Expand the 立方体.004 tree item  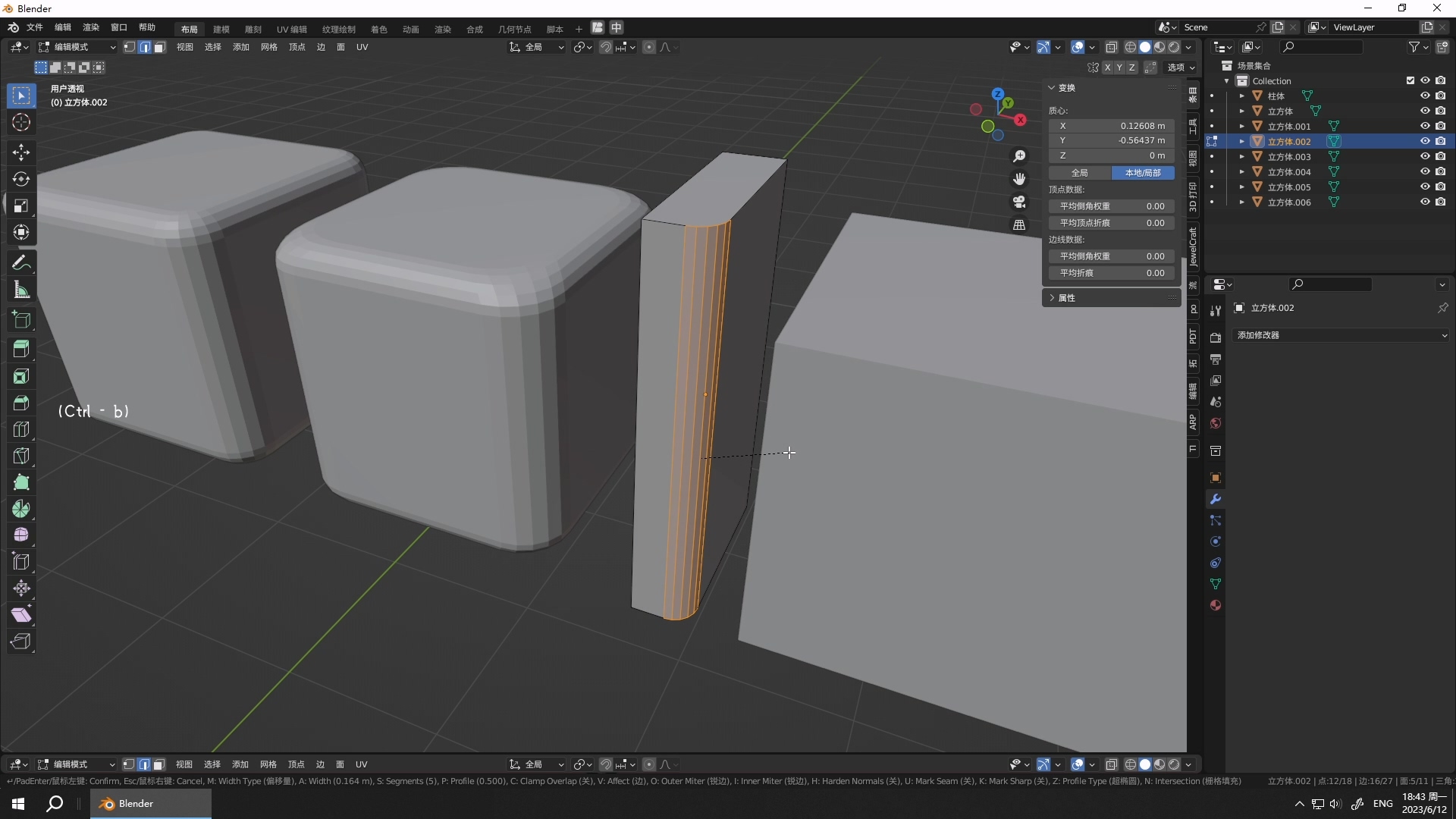click(x=1241, y=172)
